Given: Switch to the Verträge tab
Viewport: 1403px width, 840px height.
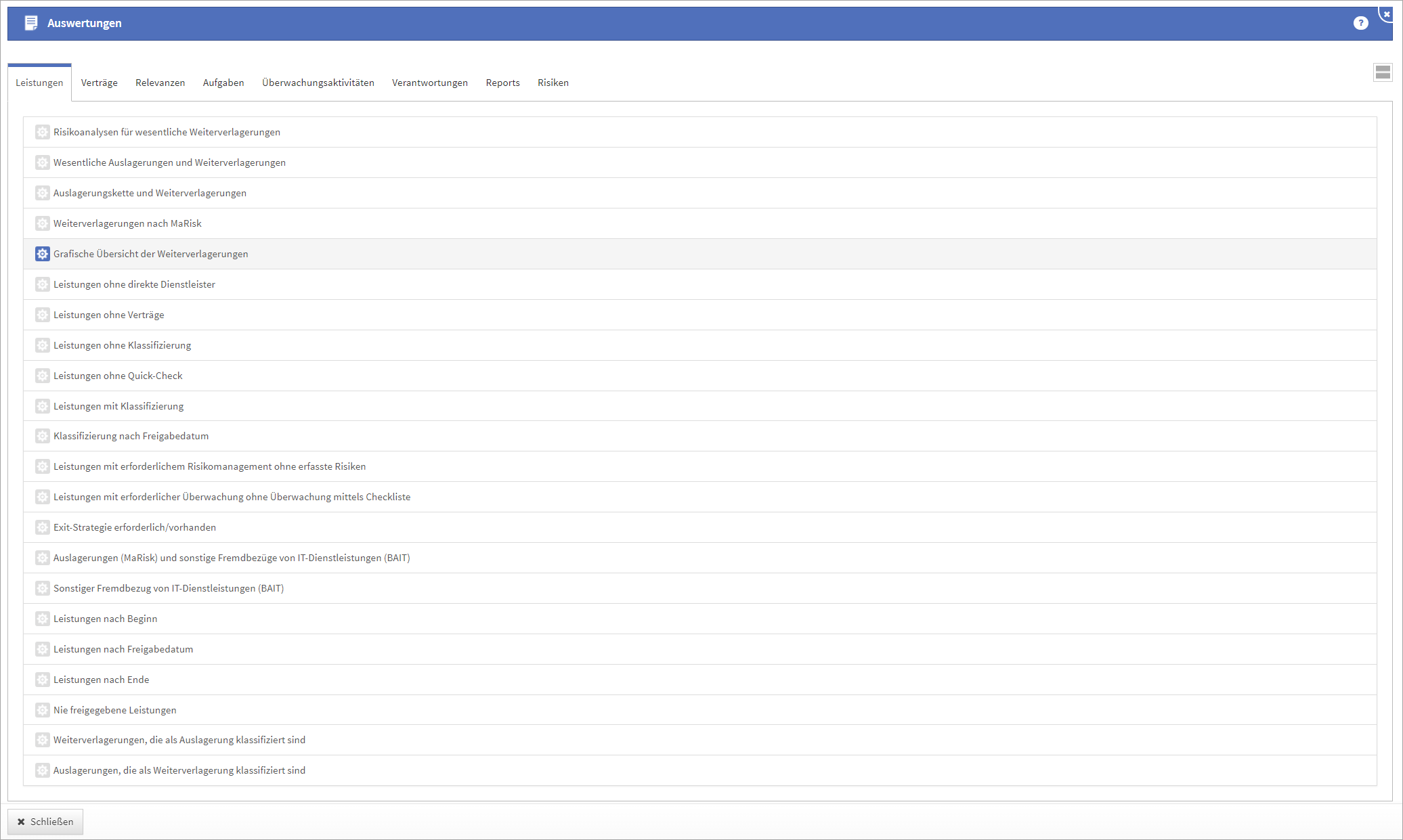Looking at the screenshot, I should coord(99,83).
